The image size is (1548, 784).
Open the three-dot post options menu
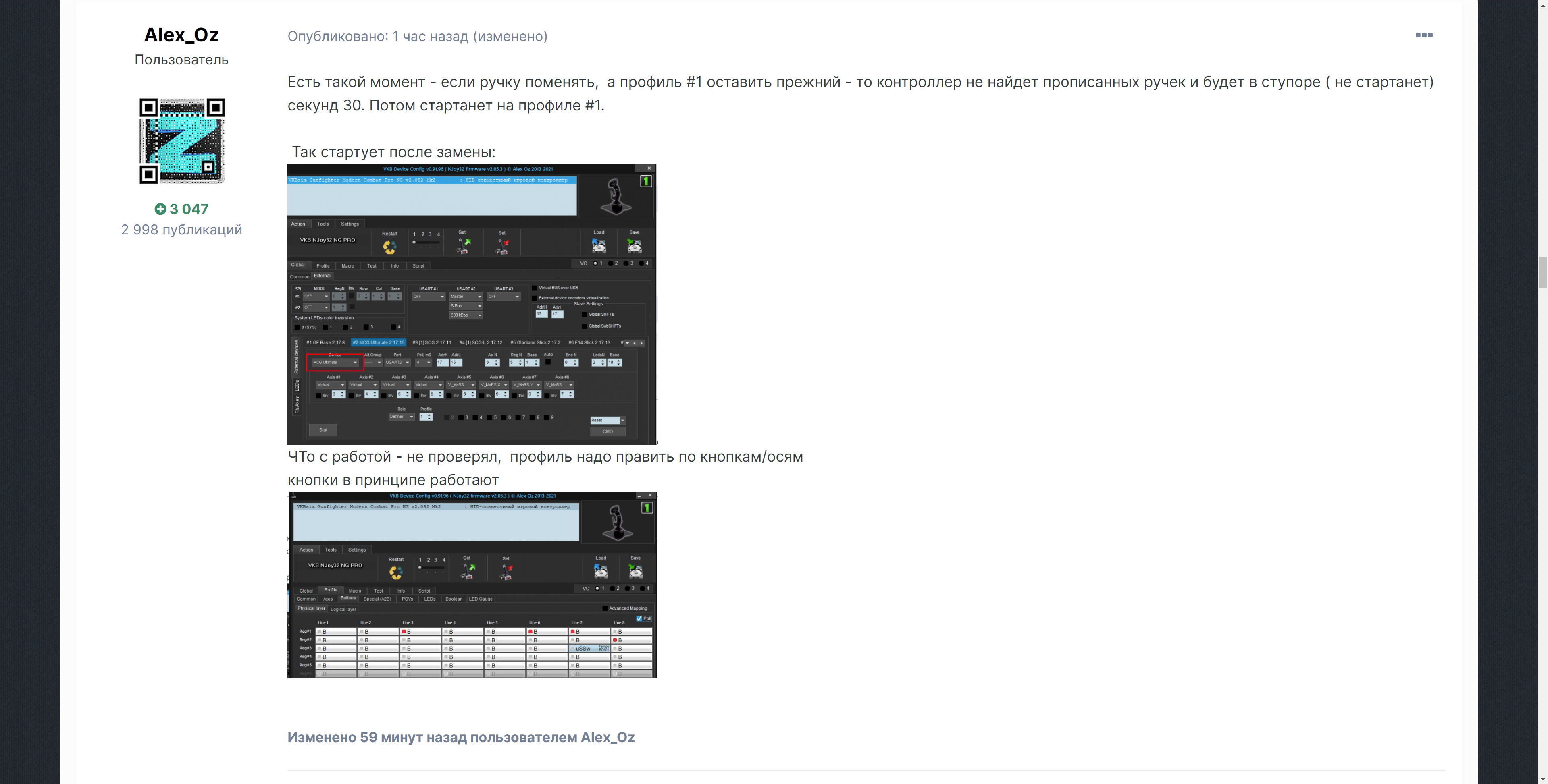1423,35
